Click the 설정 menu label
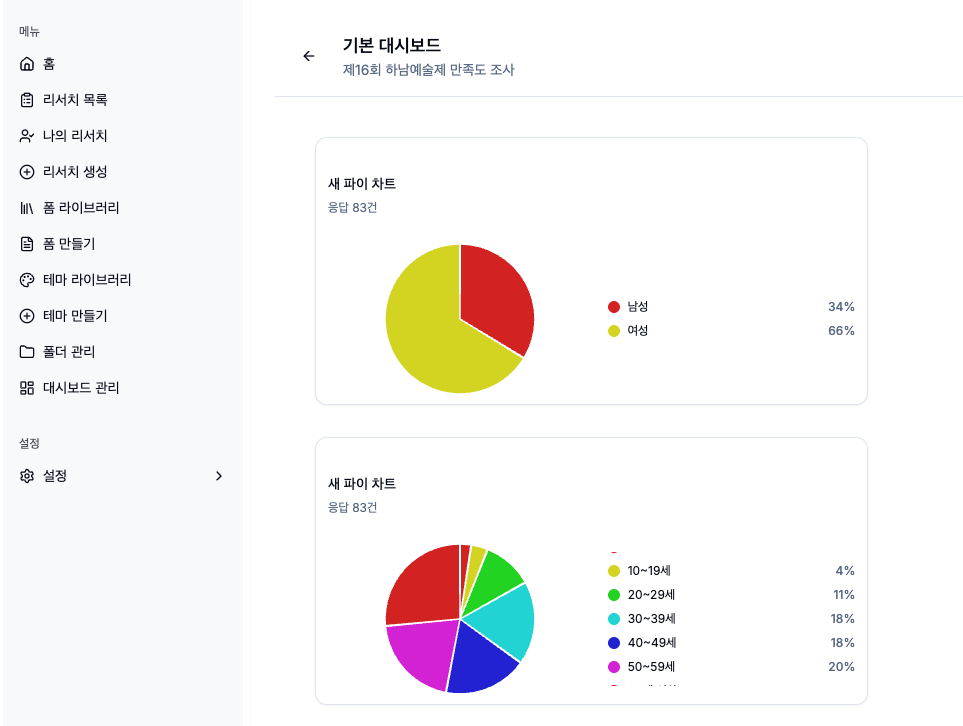963x726 pixels. 55,476
